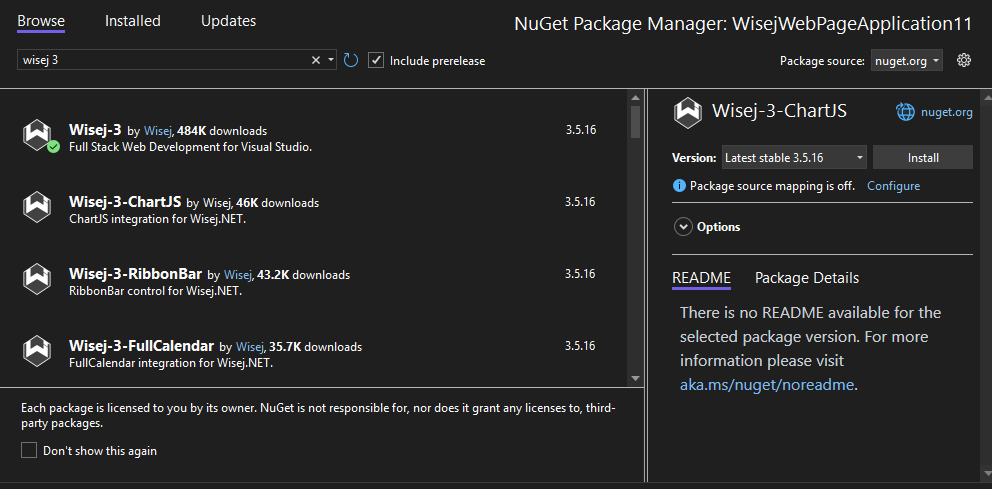The height and width of the screenshot is (489, 992).
Task: Click the info icon for package source mapping
Action: click(x=679, y=186)
